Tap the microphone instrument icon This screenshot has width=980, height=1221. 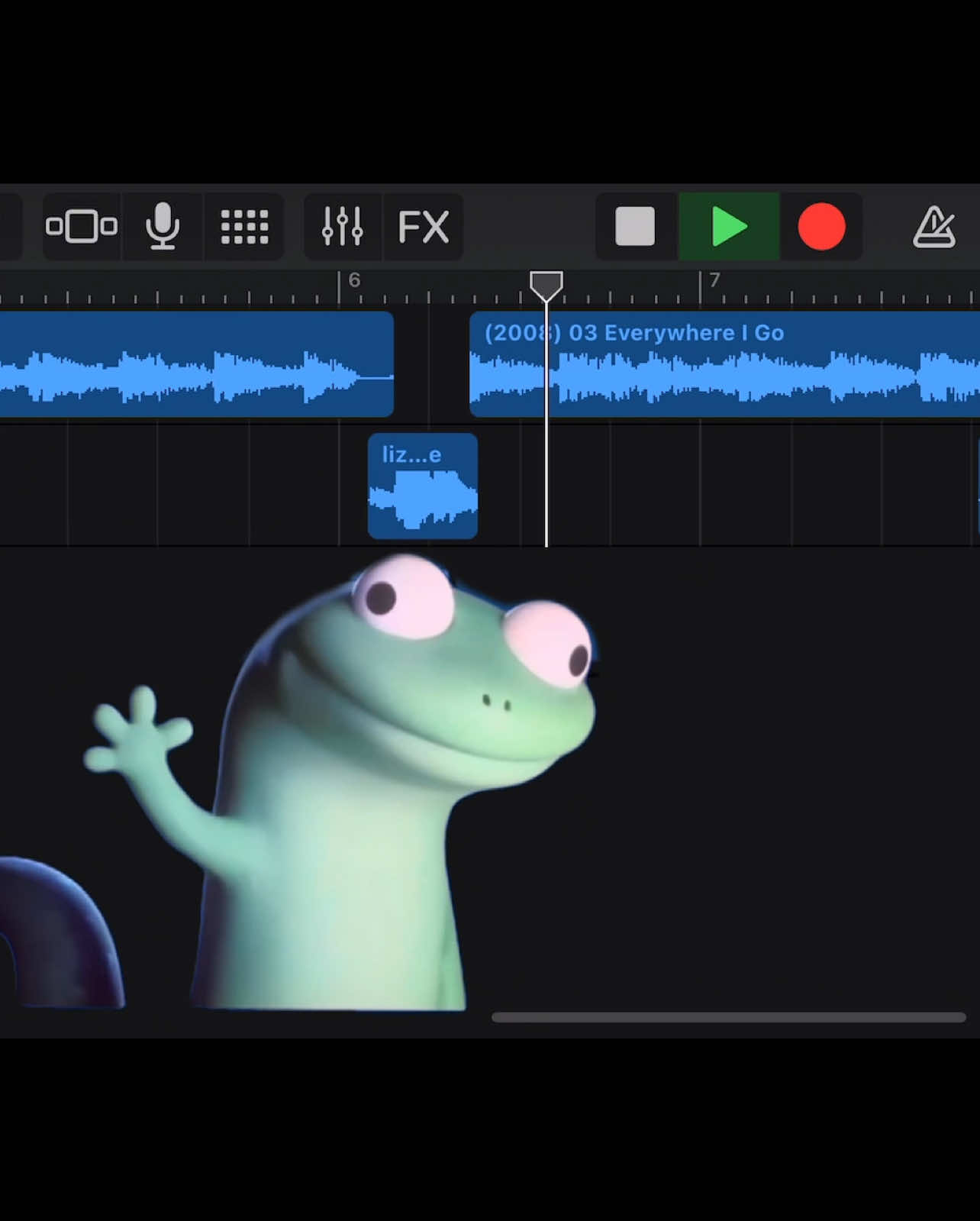(163, 227)
